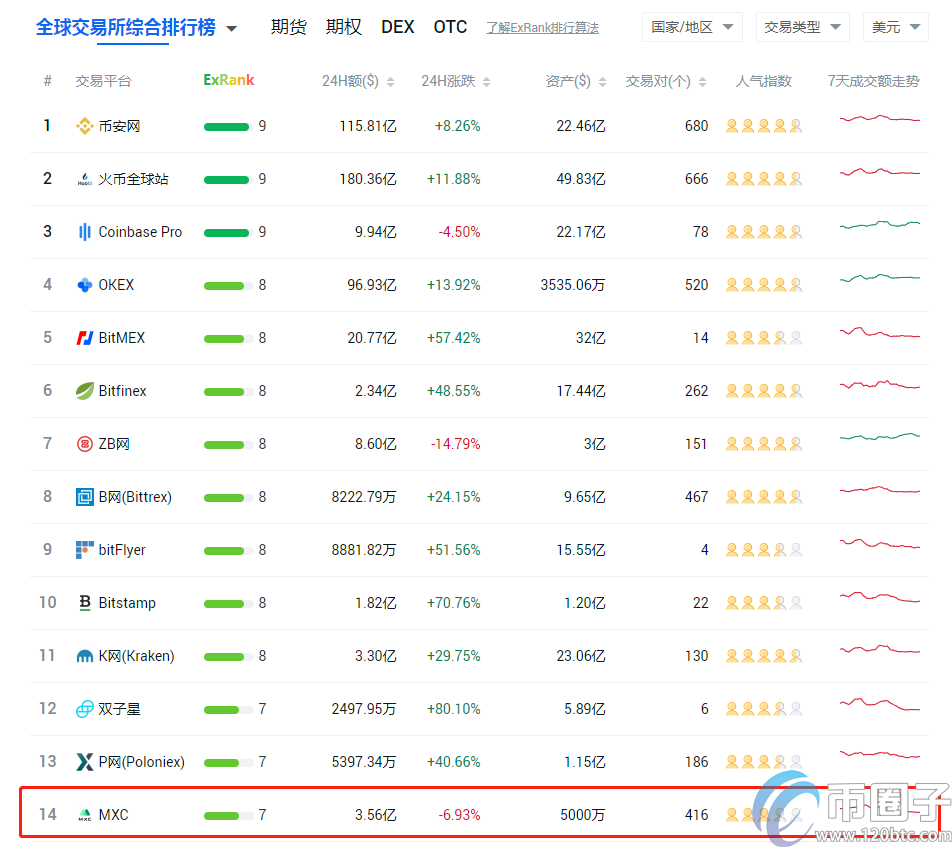Click the ExRank score bar for 币安网

click(228, 127)
